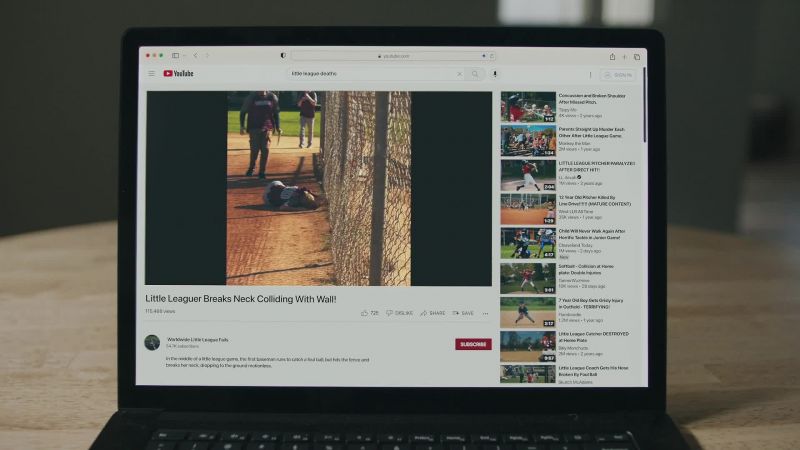Clear the search box with X icon
Viewport: 800px width, 450px height.
(459, 74)
